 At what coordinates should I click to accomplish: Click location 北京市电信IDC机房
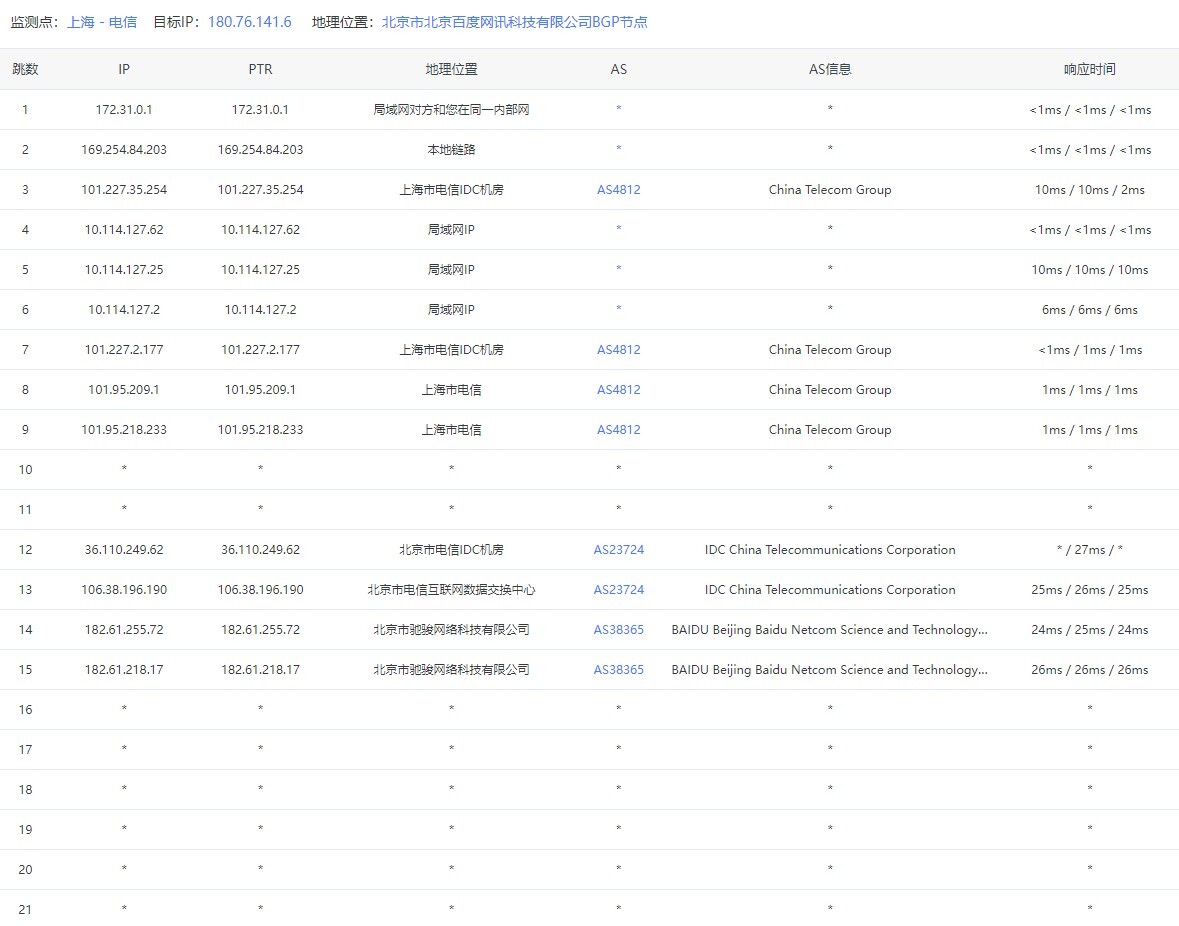tap(451, 549)
